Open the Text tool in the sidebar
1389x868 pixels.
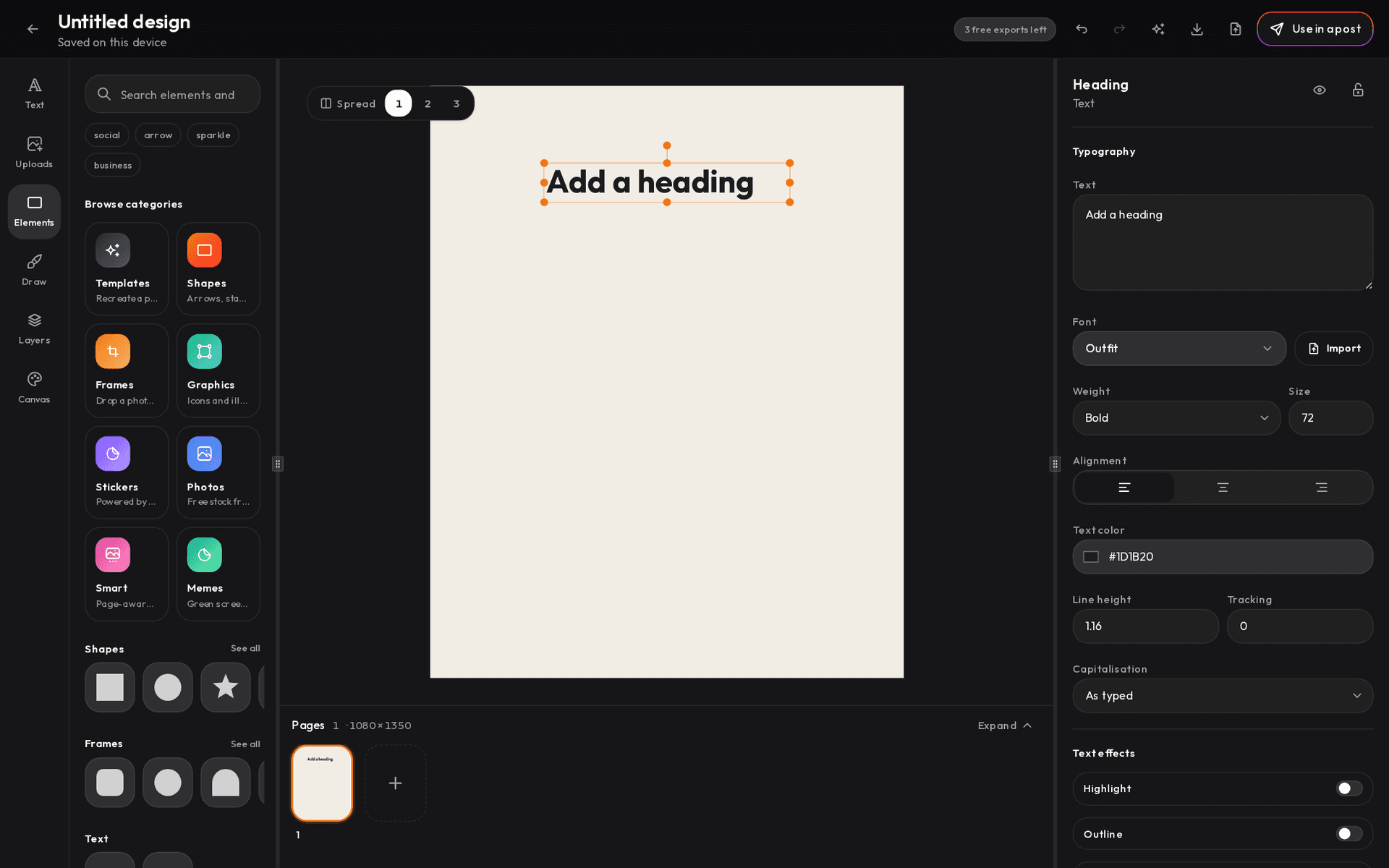click(34, 94)
